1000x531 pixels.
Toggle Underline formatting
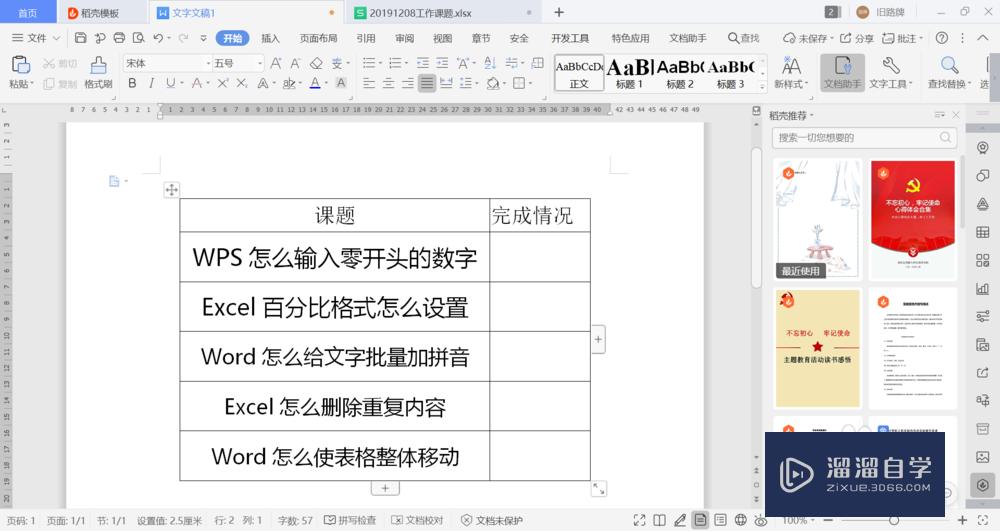(170, 83)
